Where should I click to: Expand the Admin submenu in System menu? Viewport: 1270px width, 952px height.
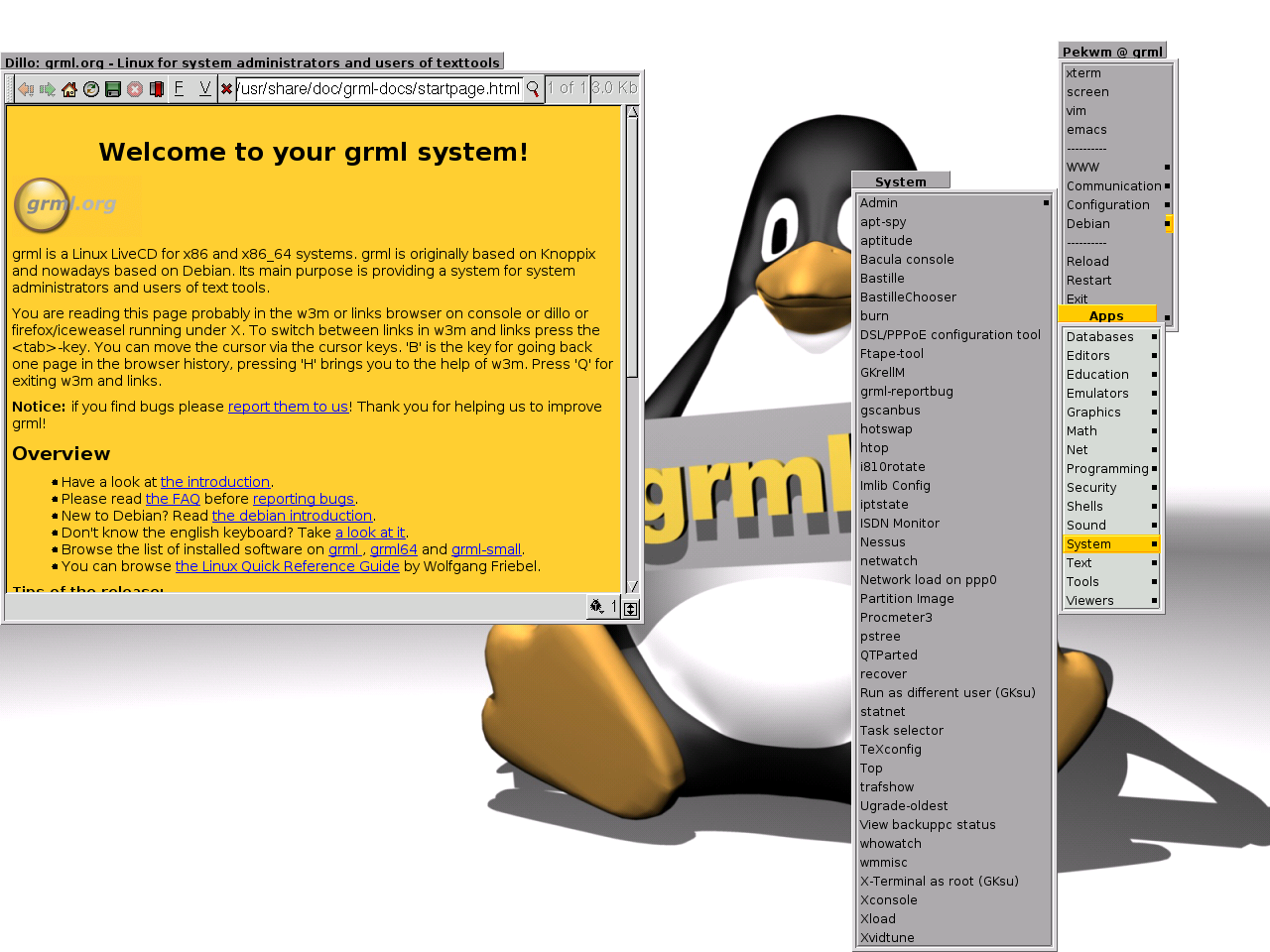pos(953,203)
